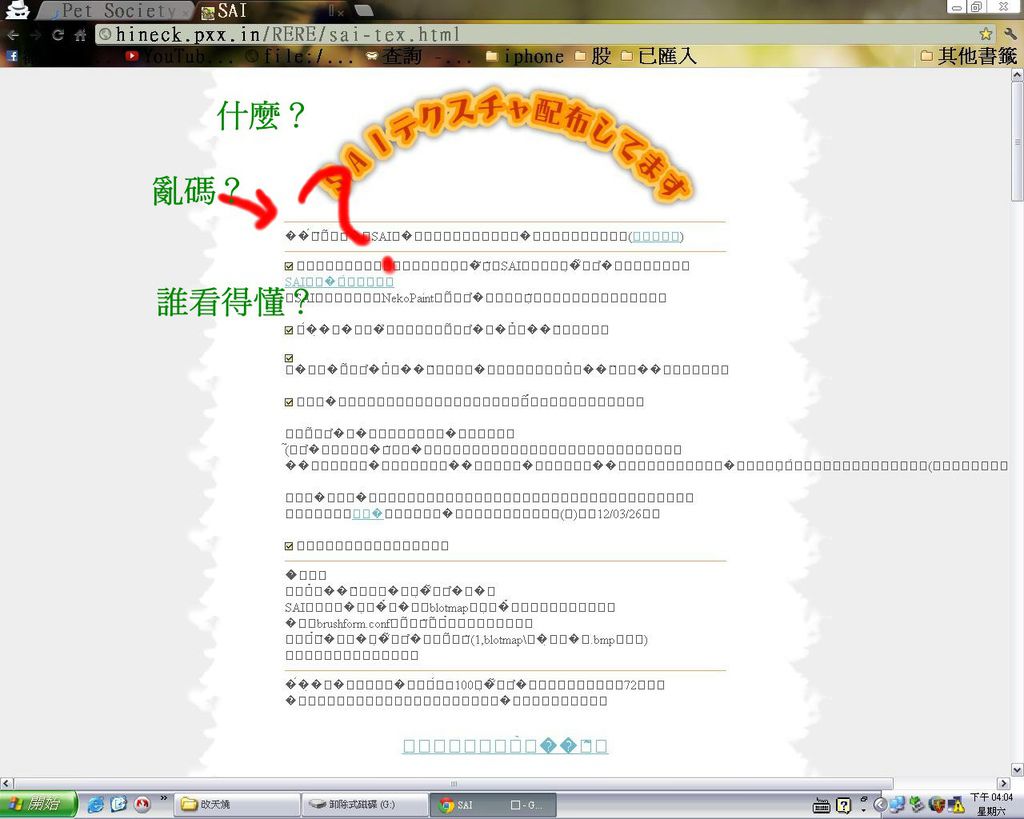
Task: Switch to the 敗天燒 folder taskbar button
Action: (236, 805)
